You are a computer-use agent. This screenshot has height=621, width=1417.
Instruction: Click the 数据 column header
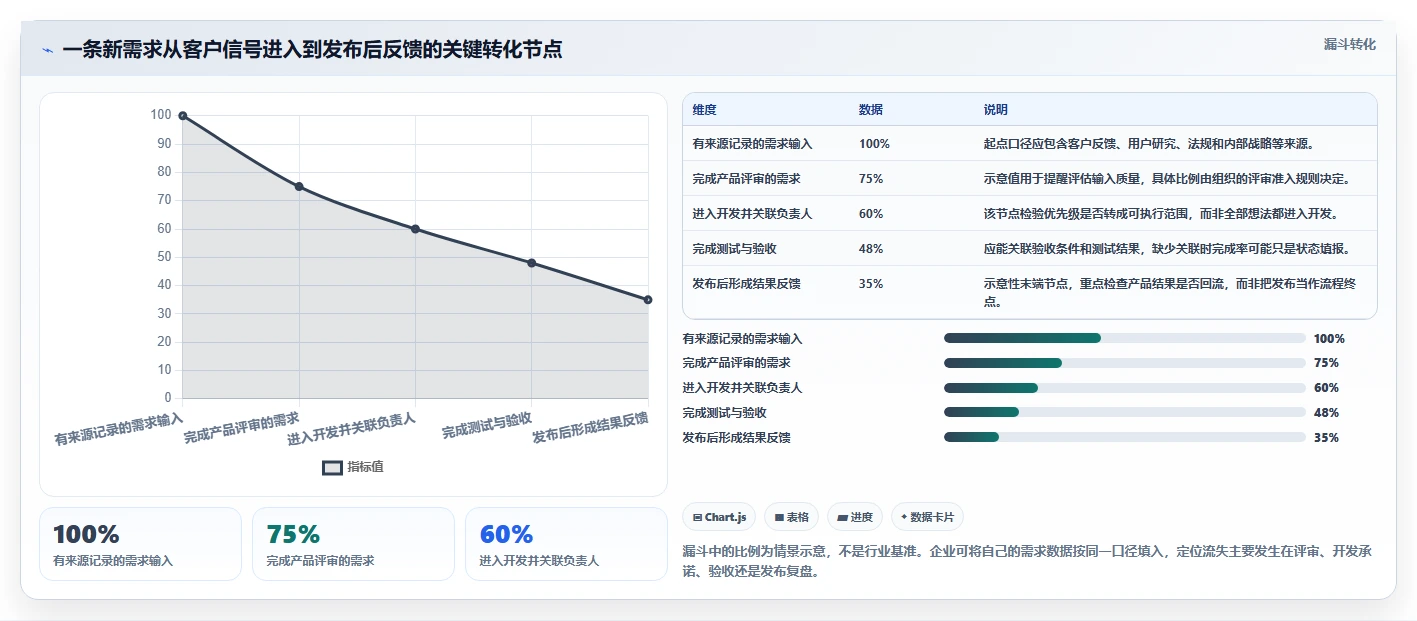[x=871, y=110]
